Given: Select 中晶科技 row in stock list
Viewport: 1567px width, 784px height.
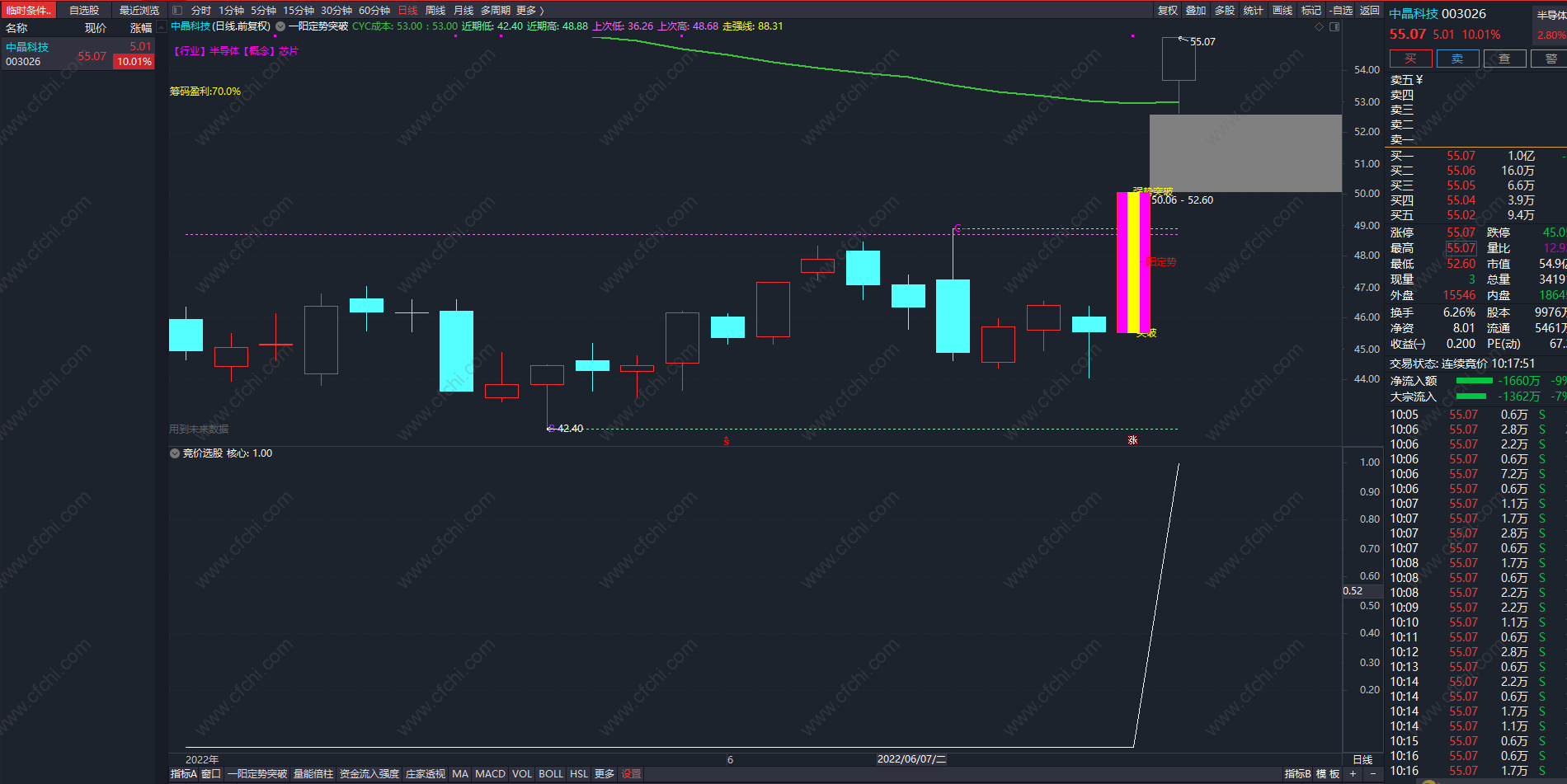Looking at the screenshot, I should click(x=78, y=54).
